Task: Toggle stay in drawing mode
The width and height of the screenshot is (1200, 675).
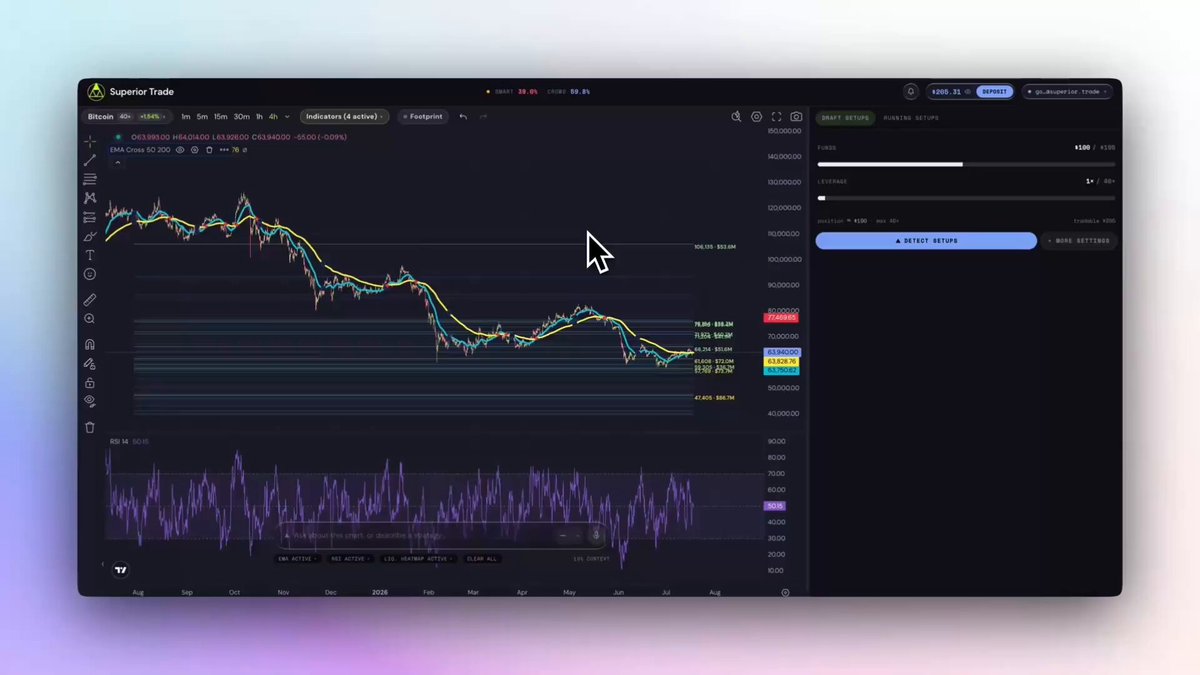Action: coord(90,363)
